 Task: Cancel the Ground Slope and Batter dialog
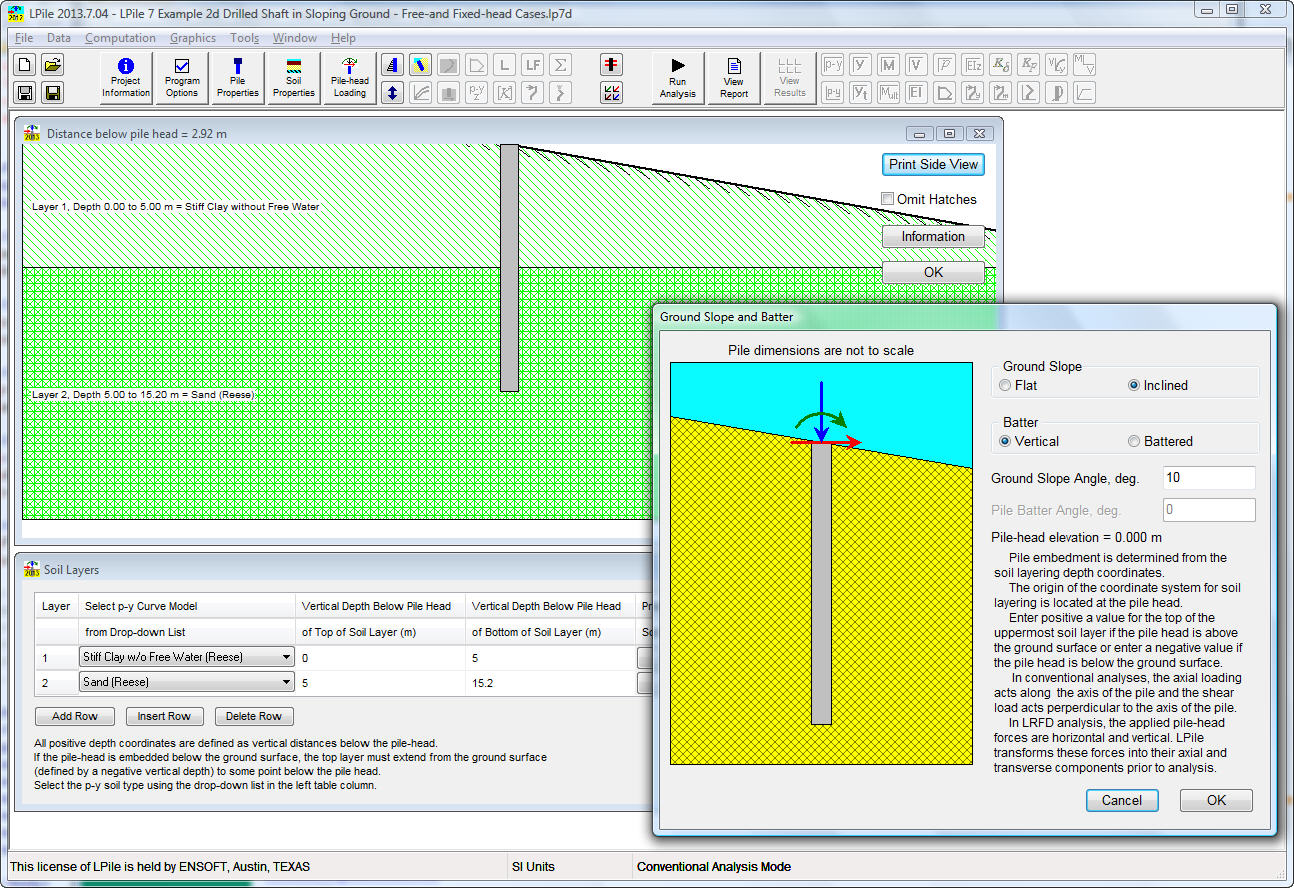pyautogui.click(x=1121, y=800)
